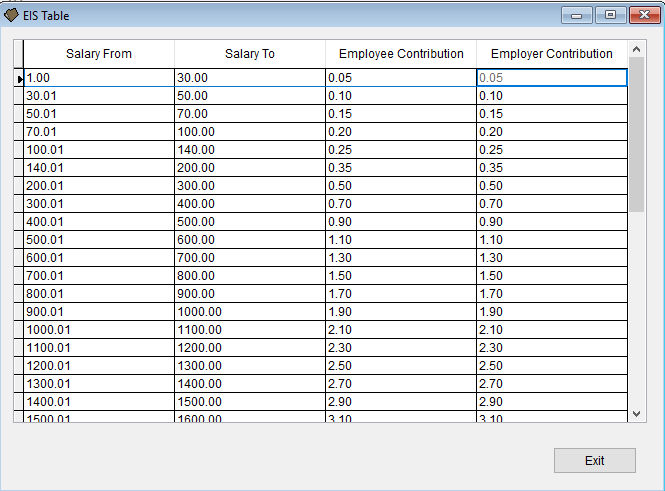Viewport: 665px width, 491px height.
Task: Select Salary To cell 800.00
Action: 250,276
